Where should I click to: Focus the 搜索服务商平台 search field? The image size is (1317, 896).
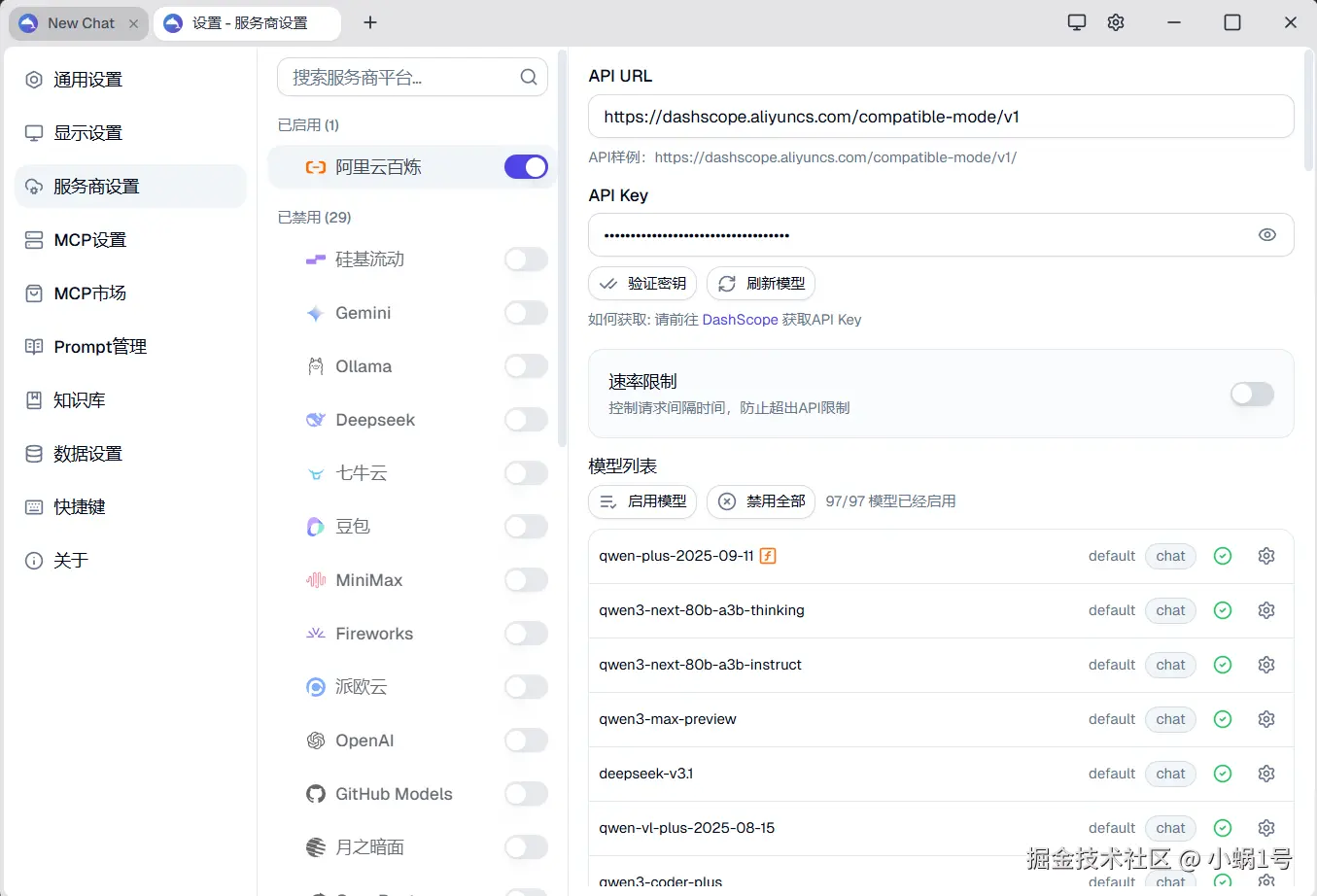(412, 77)
